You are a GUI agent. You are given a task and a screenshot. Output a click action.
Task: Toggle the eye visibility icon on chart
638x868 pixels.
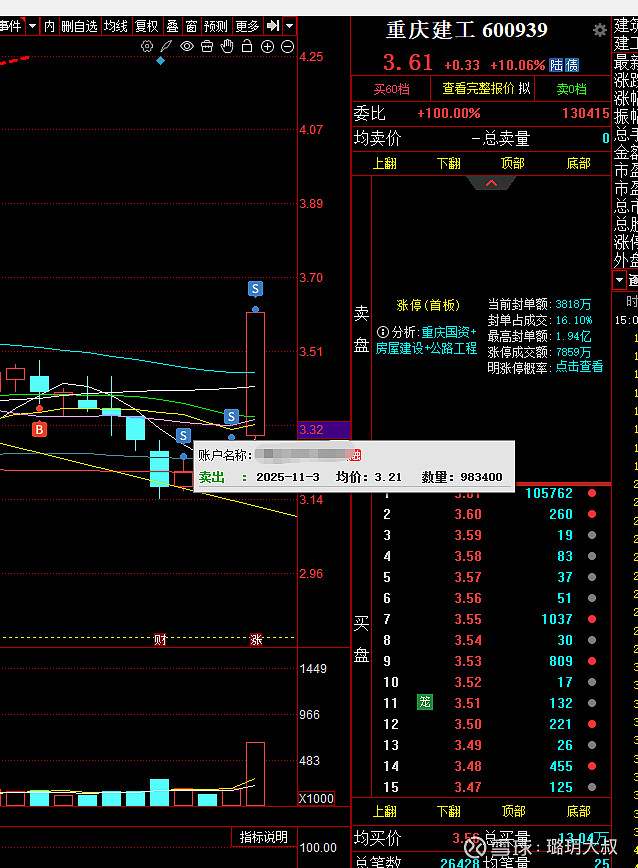(187, 46)
